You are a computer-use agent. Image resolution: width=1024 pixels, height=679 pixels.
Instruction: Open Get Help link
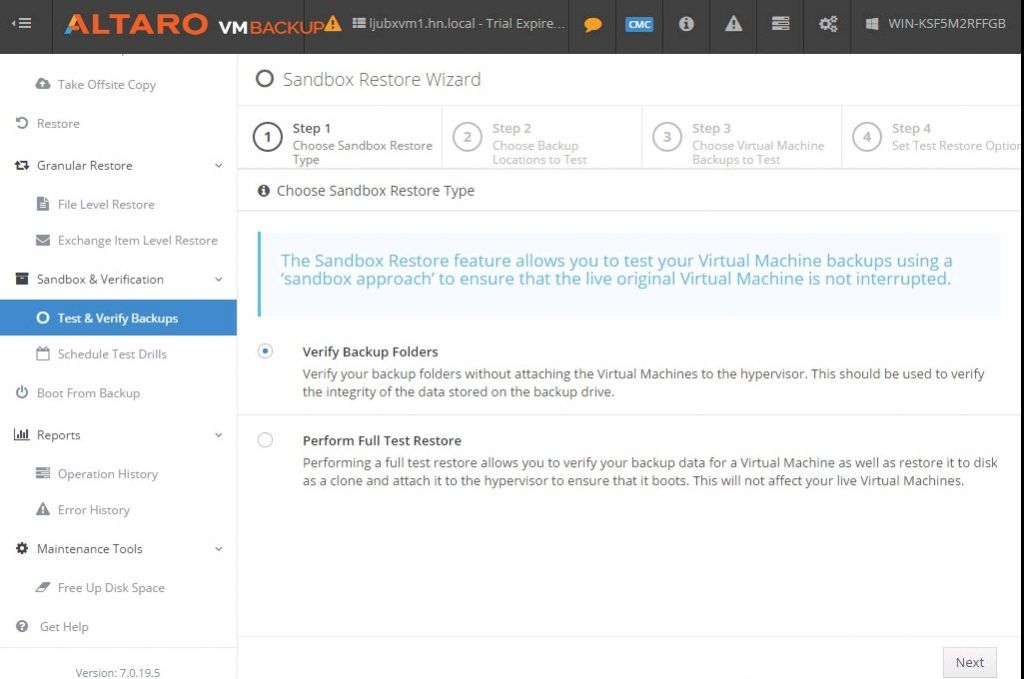click(64, 627)
